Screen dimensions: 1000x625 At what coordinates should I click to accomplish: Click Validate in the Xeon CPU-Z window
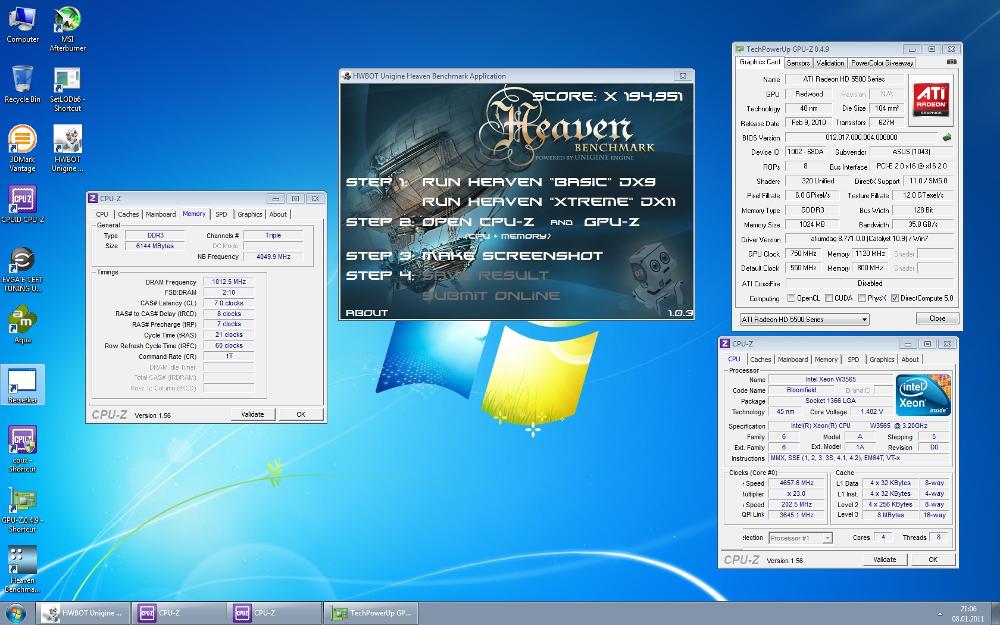coord(885,559)
